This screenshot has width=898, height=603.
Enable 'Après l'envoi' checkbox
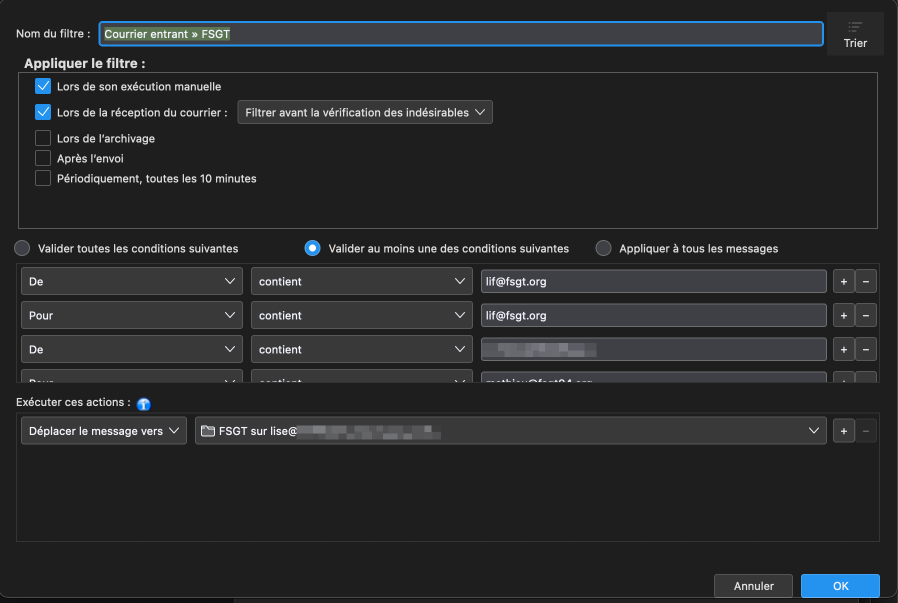(x=43, y=158)
